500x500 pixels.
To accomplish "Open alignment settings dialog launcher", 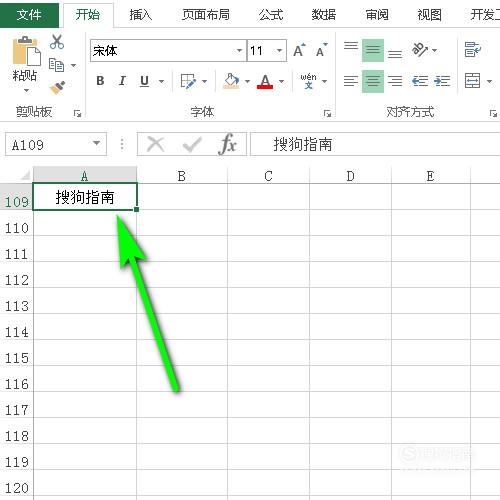I will [493, 114].
